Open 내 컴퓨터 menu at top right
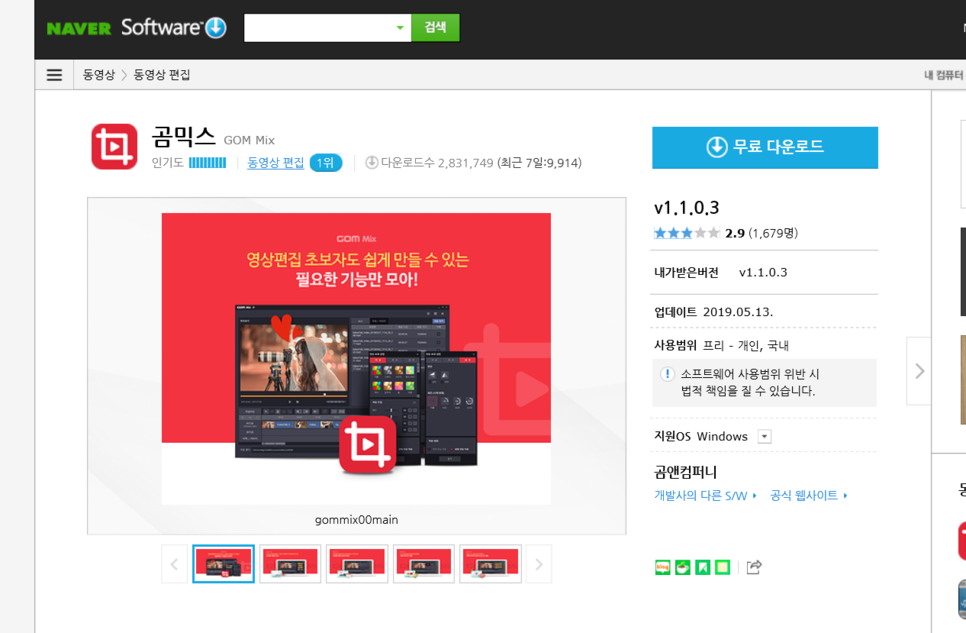Screen dimensions: 966x633 (944, 75)
